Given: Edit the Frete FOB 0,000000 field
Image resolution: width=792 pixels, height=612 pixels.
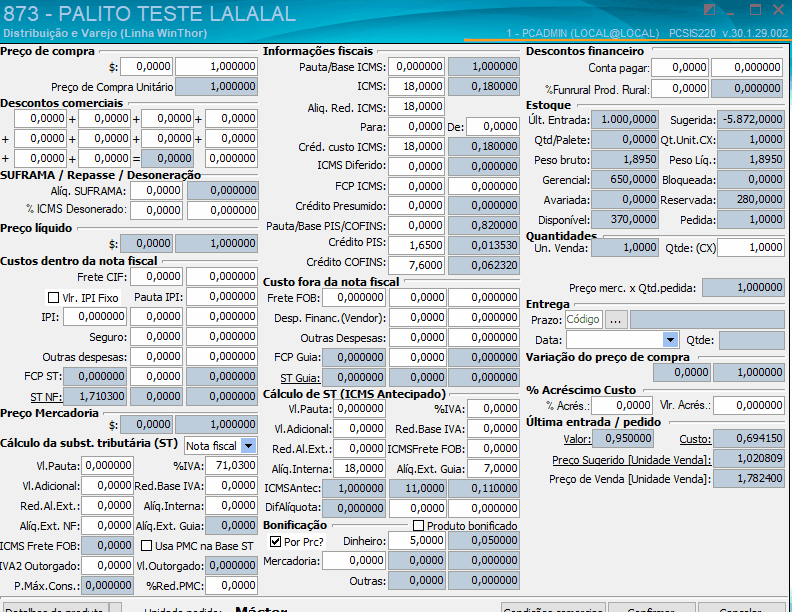Looking at the screenshot, I should point(354,298).
